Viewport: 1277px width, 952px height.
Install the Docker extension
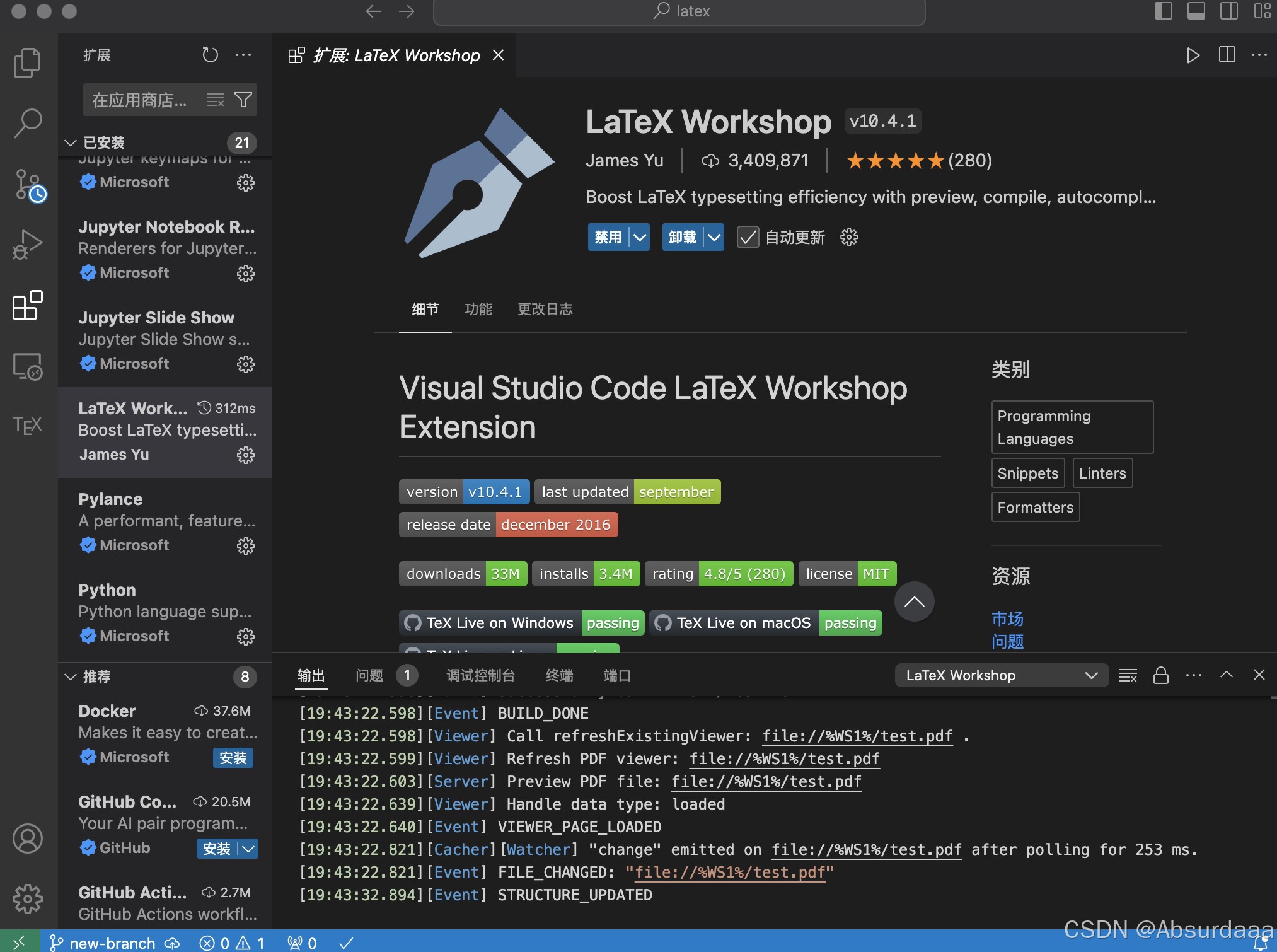click(x=233, y=758)
